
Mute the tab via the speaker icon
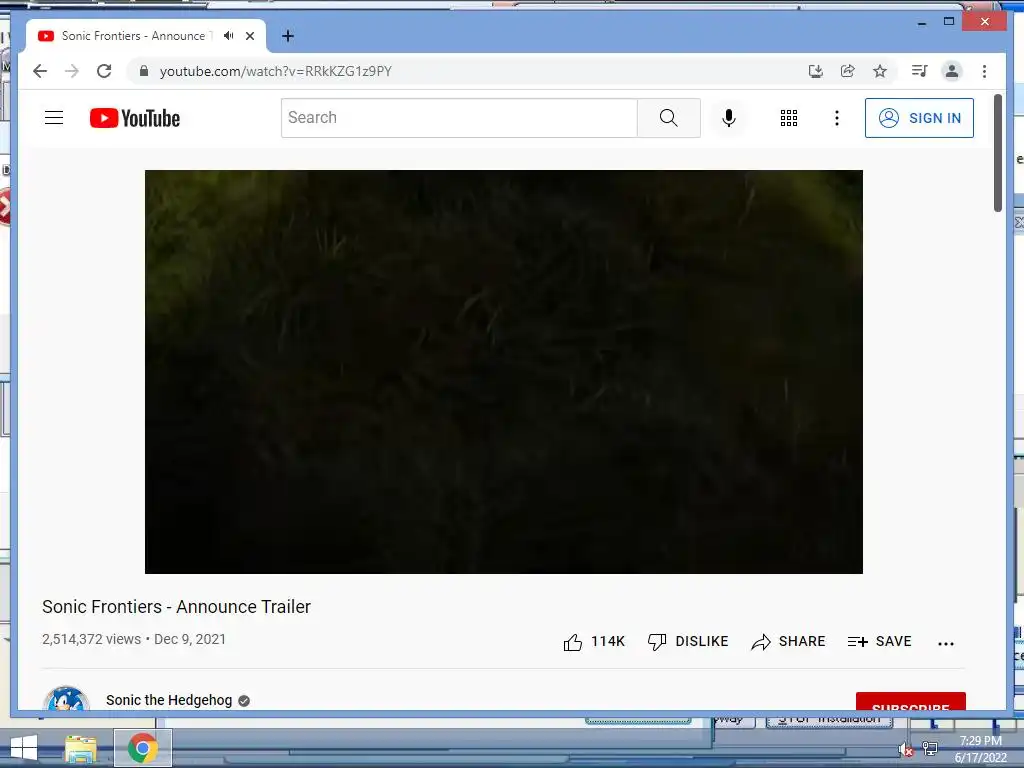229,36
